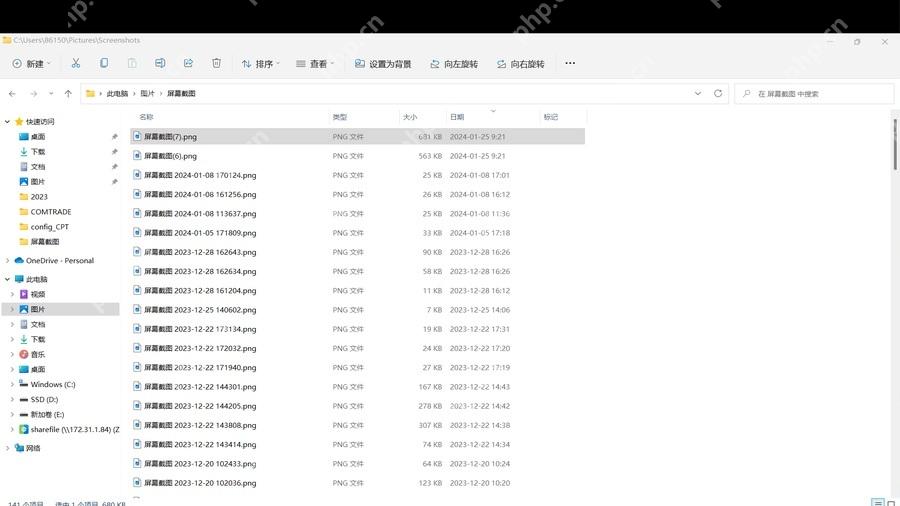The width and height of the screenshot is (900, 506).
Task: Expand the address bar history dropdown
Action: (698, 94)
